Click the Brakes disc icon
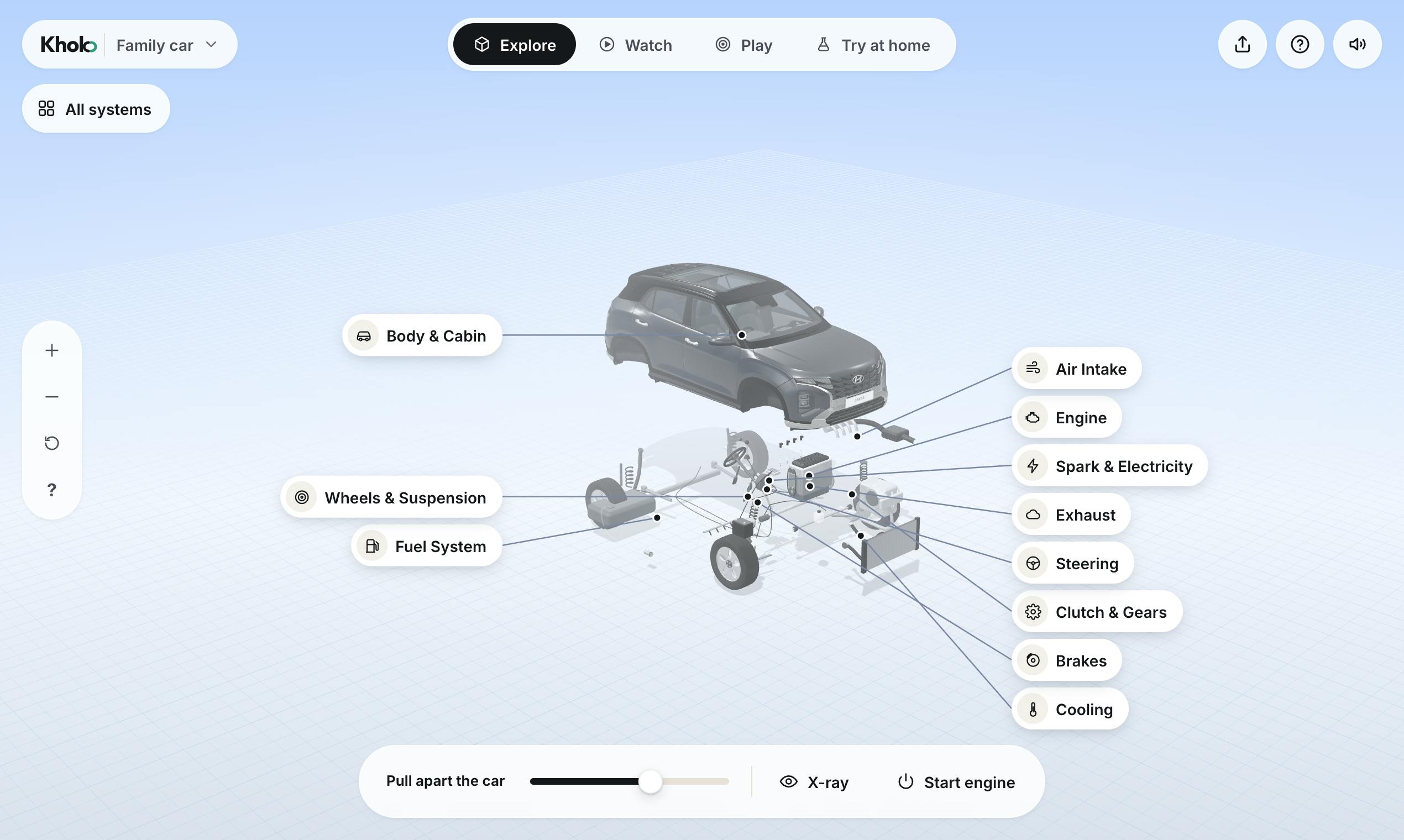This screenshot has width=1404, height=840. pos(1033,660)
